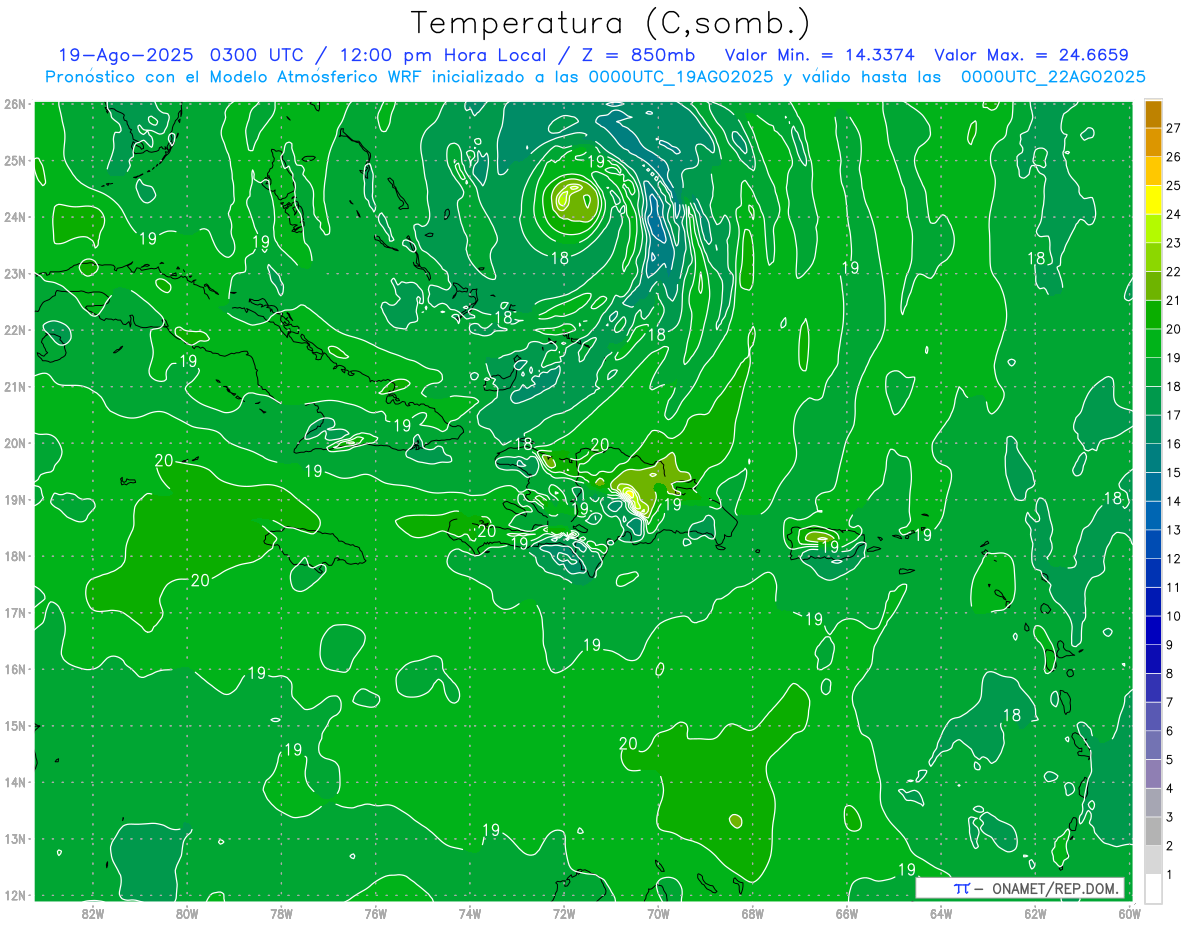Click the "24" label on the color scale
This screenshot has height=927, width=1200.
[1174, 214]
